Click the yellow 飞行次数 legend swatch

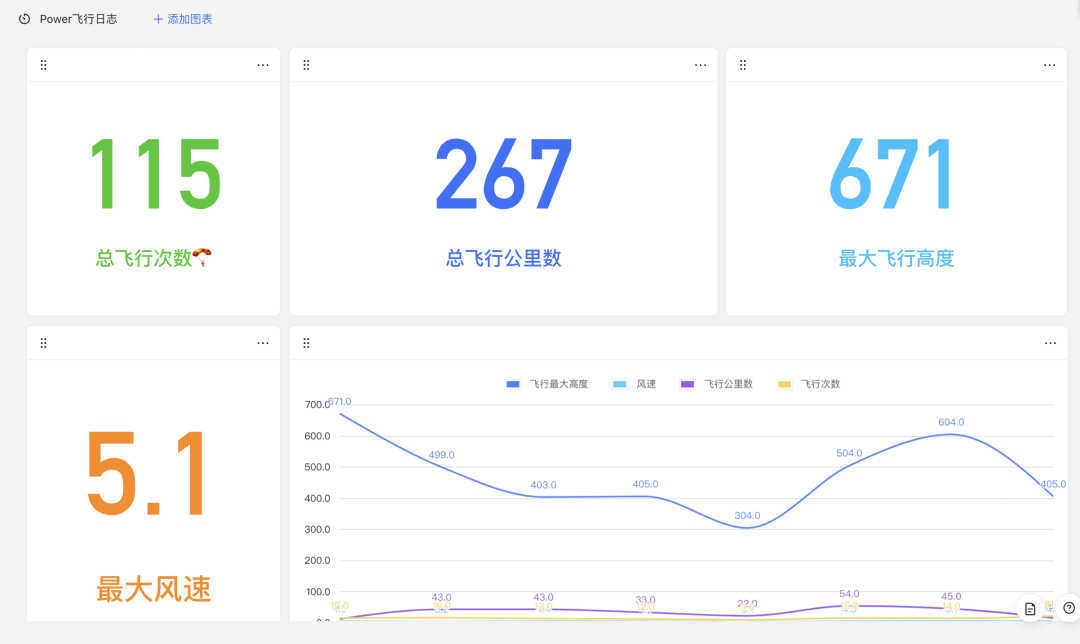point(784,384)
